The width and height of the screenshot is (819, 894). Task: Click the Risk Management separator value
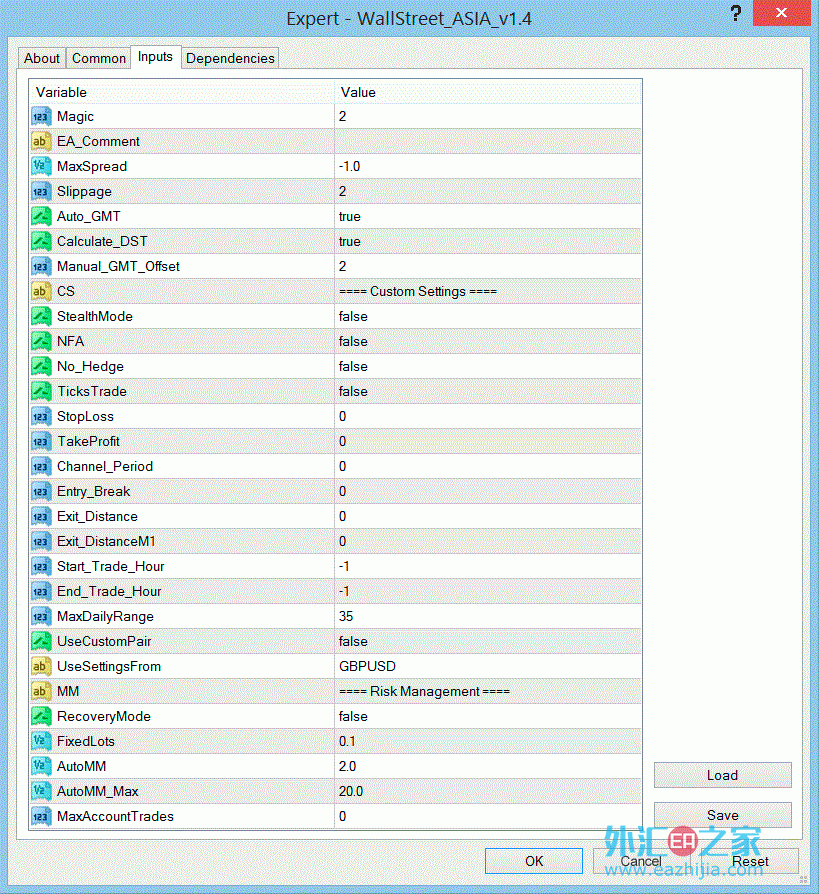424,692
